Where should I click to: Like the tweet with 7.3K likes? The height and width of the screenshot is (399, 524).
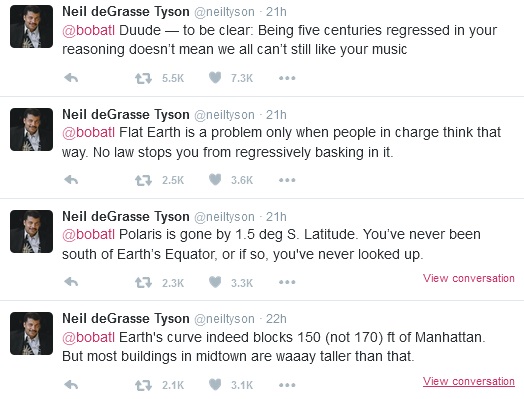pyautogui.click(x=215, y=78)
